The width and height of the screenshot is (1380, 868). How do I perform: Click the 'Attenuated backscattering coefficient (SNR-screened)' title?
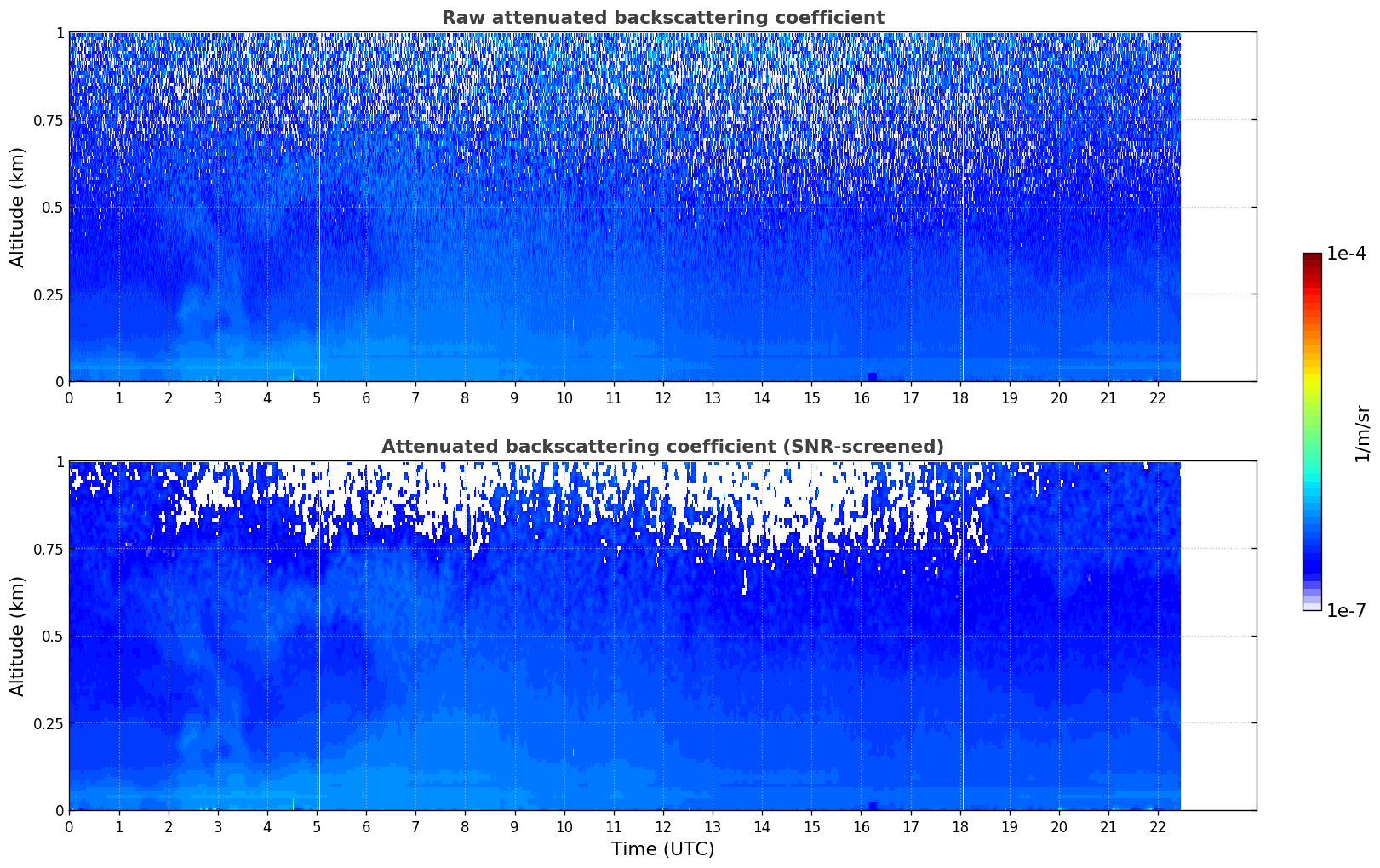click(662, 447)
